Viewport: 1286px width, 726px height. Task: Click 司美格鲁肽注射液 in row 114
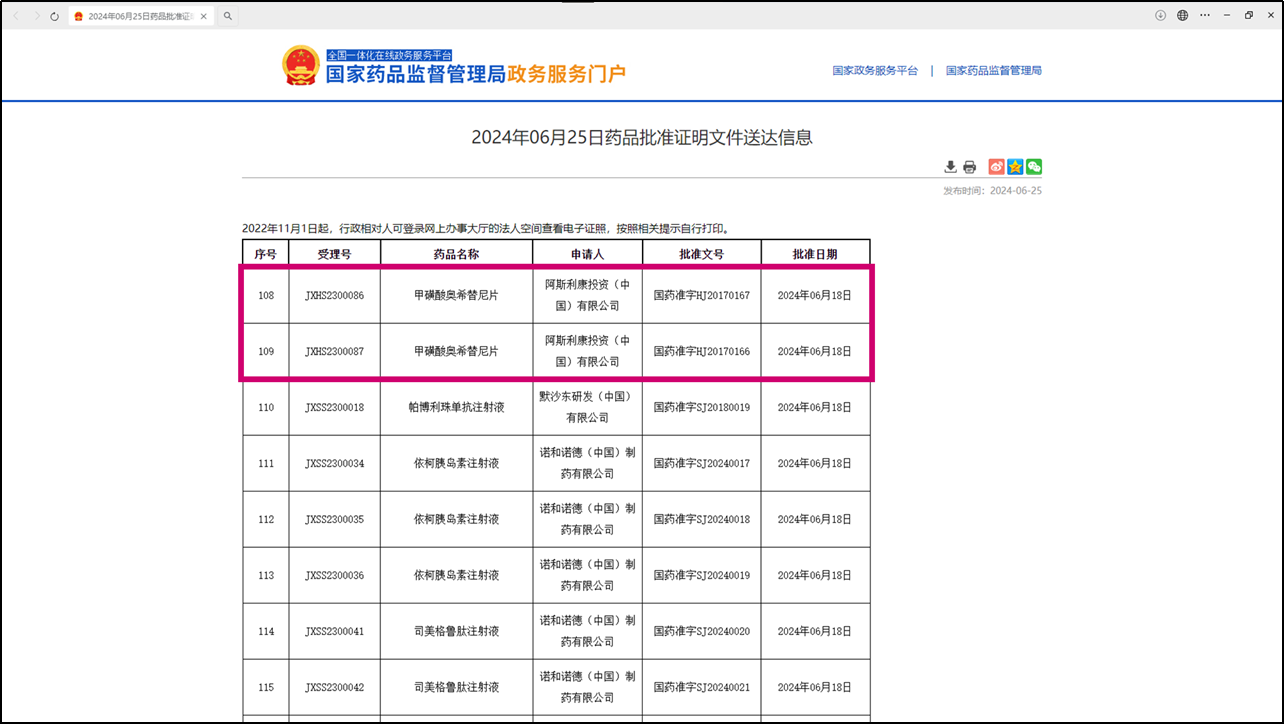[456, 632]
